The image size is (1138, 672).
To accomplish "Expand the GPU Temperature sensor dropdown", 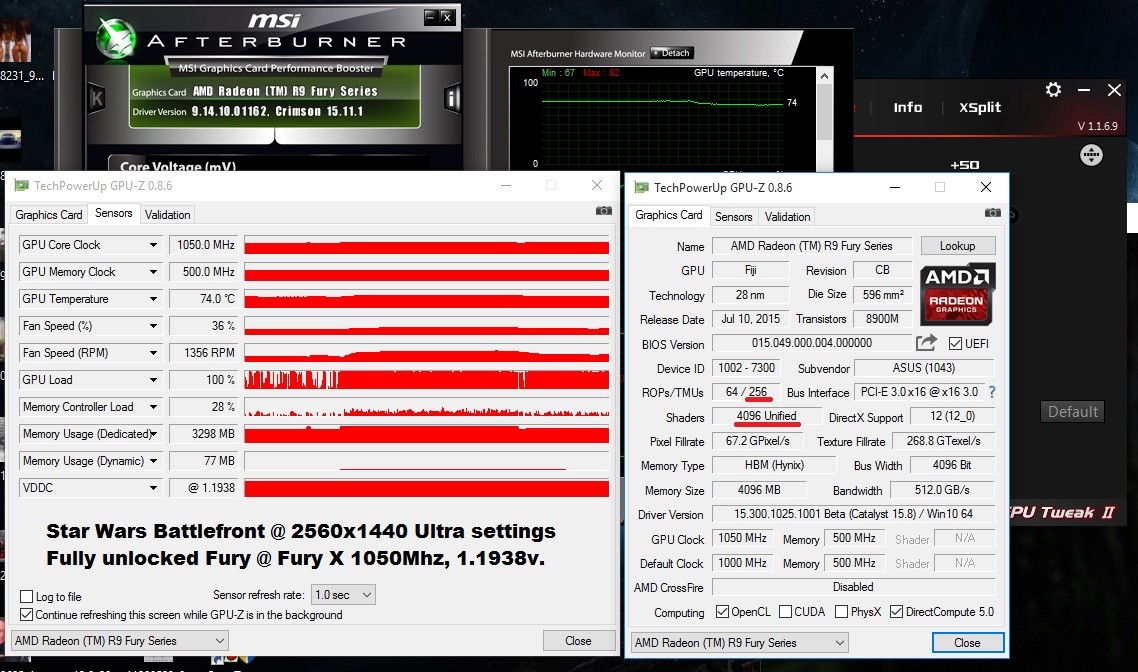I will pos(153,299).
